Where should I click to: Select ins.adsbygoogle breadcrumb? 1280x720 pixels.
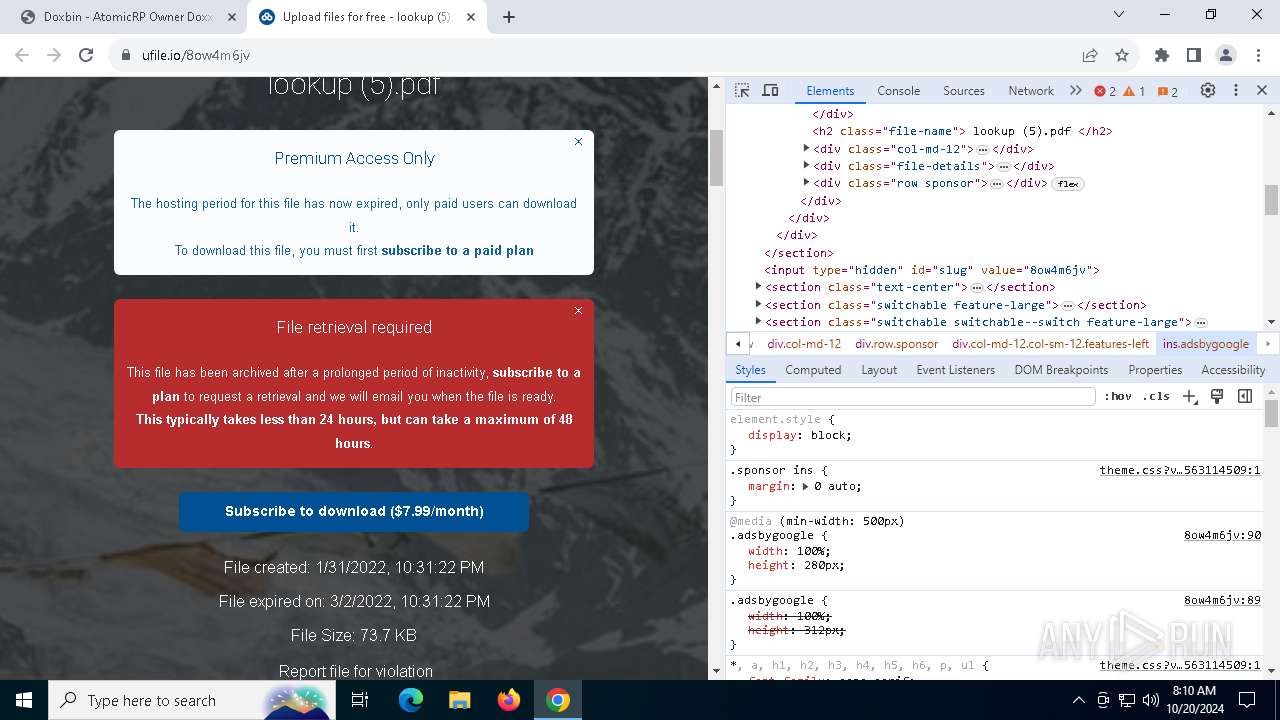point(1205,343)
